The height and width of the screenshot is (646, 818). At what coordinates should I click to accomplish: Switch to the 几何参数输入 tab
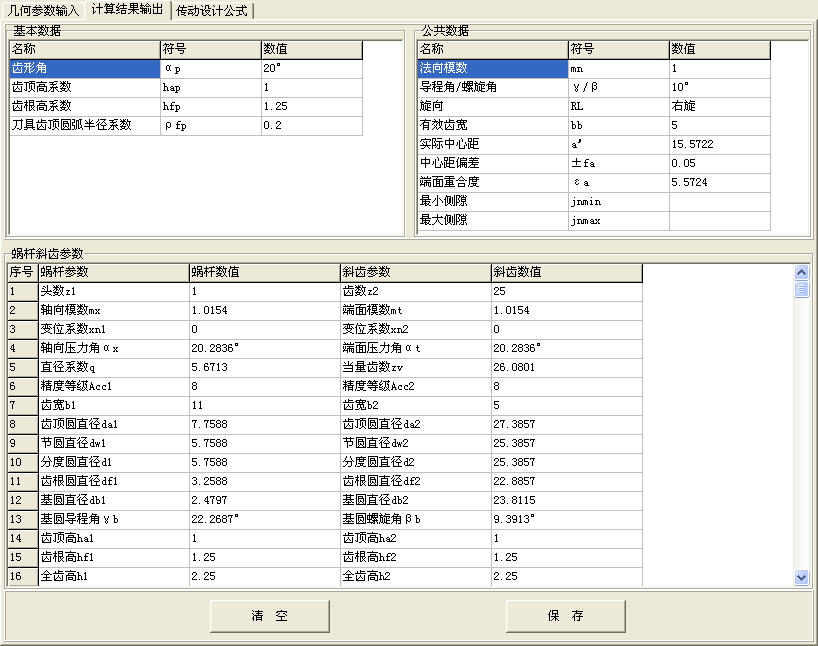(43, 10)
